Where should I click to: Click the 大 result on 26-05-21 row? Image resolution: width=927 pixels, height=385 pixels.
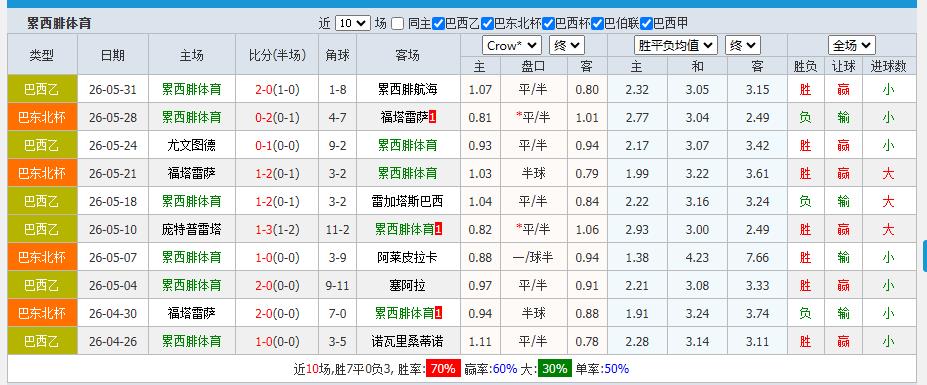888,173
